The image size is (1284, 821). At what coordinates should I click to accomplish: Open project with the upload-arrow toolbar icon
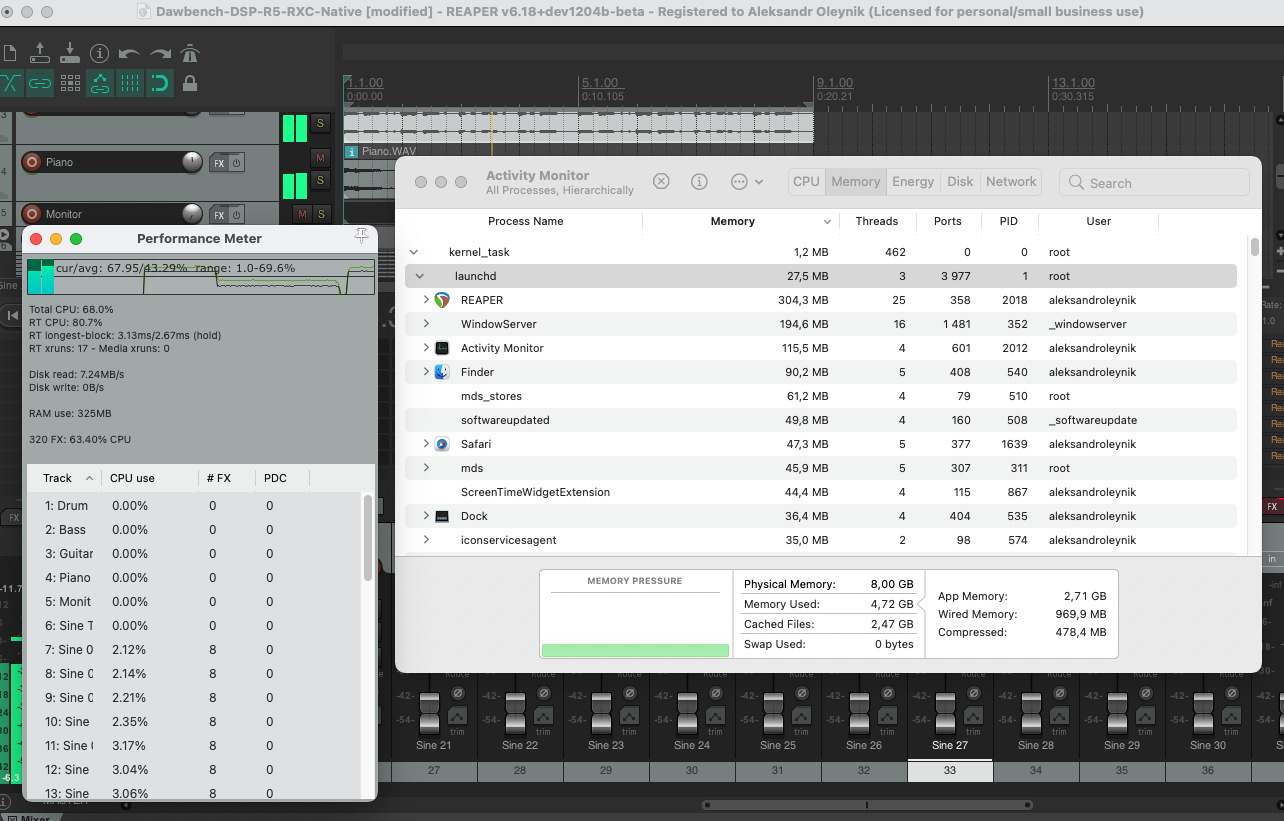pos(40,53)
